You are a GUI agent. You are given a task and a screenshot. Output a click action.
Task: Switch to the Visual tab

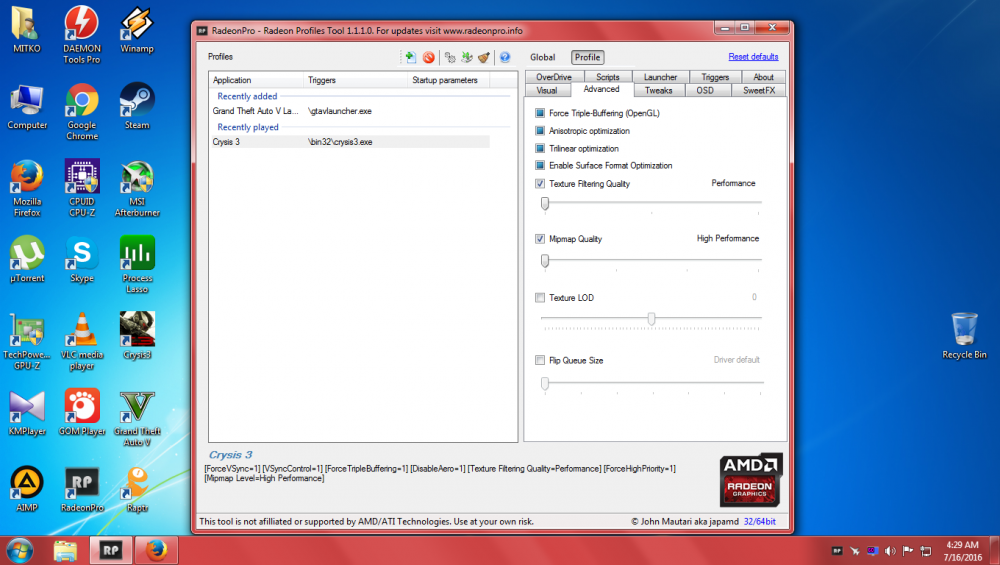(x=547, y=91)
